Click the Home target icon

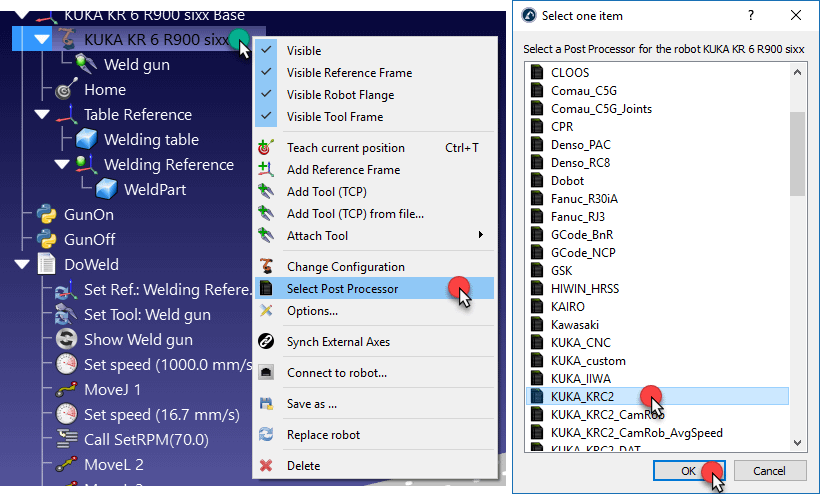(x=66, y=89)
